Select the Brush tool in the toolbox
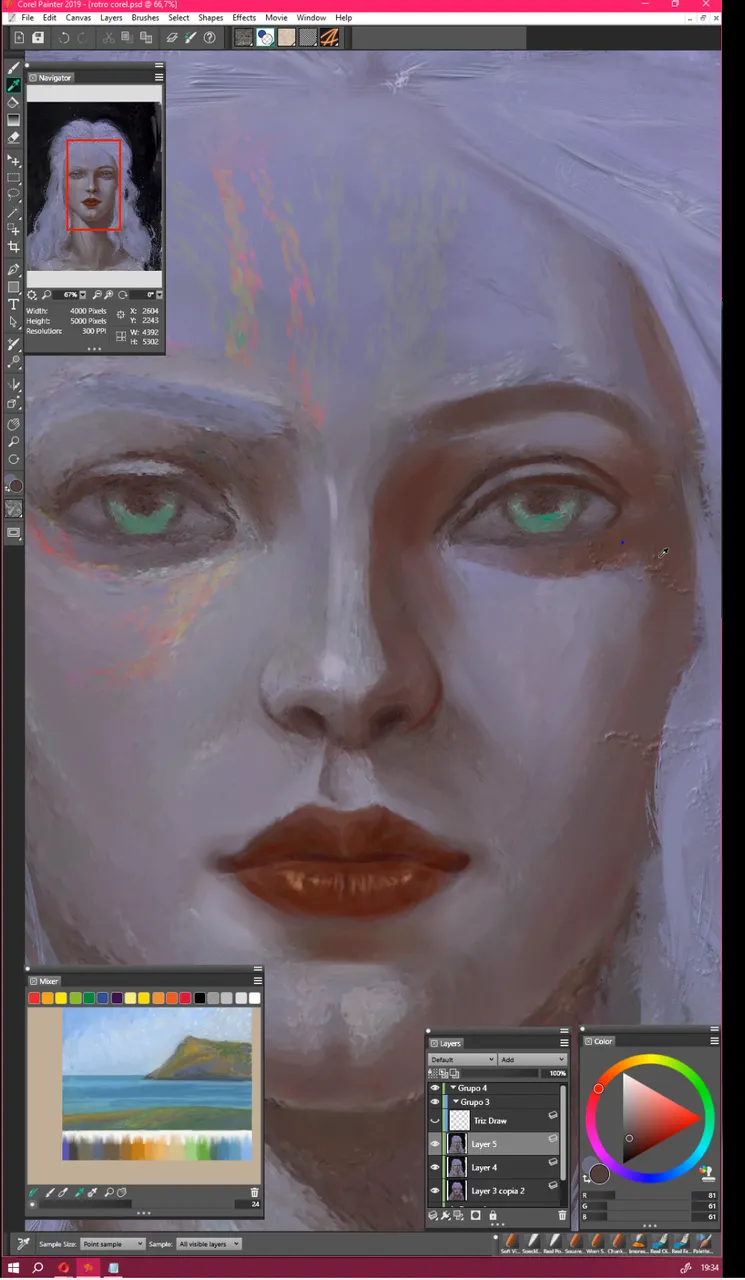The height and width of the screenshot is (1280, 745). [14, 69]
